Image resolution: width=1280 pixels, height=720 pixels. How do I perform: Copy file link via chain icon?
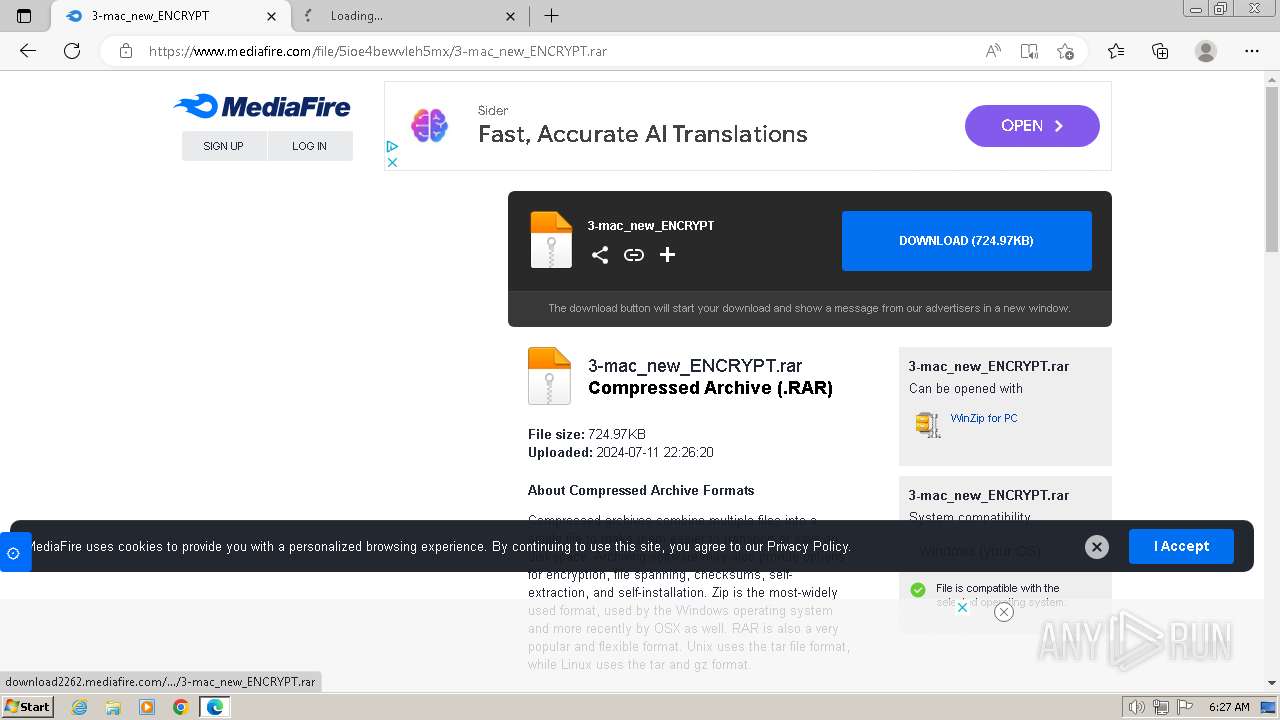pyautogui.click(x=634, y=255)
